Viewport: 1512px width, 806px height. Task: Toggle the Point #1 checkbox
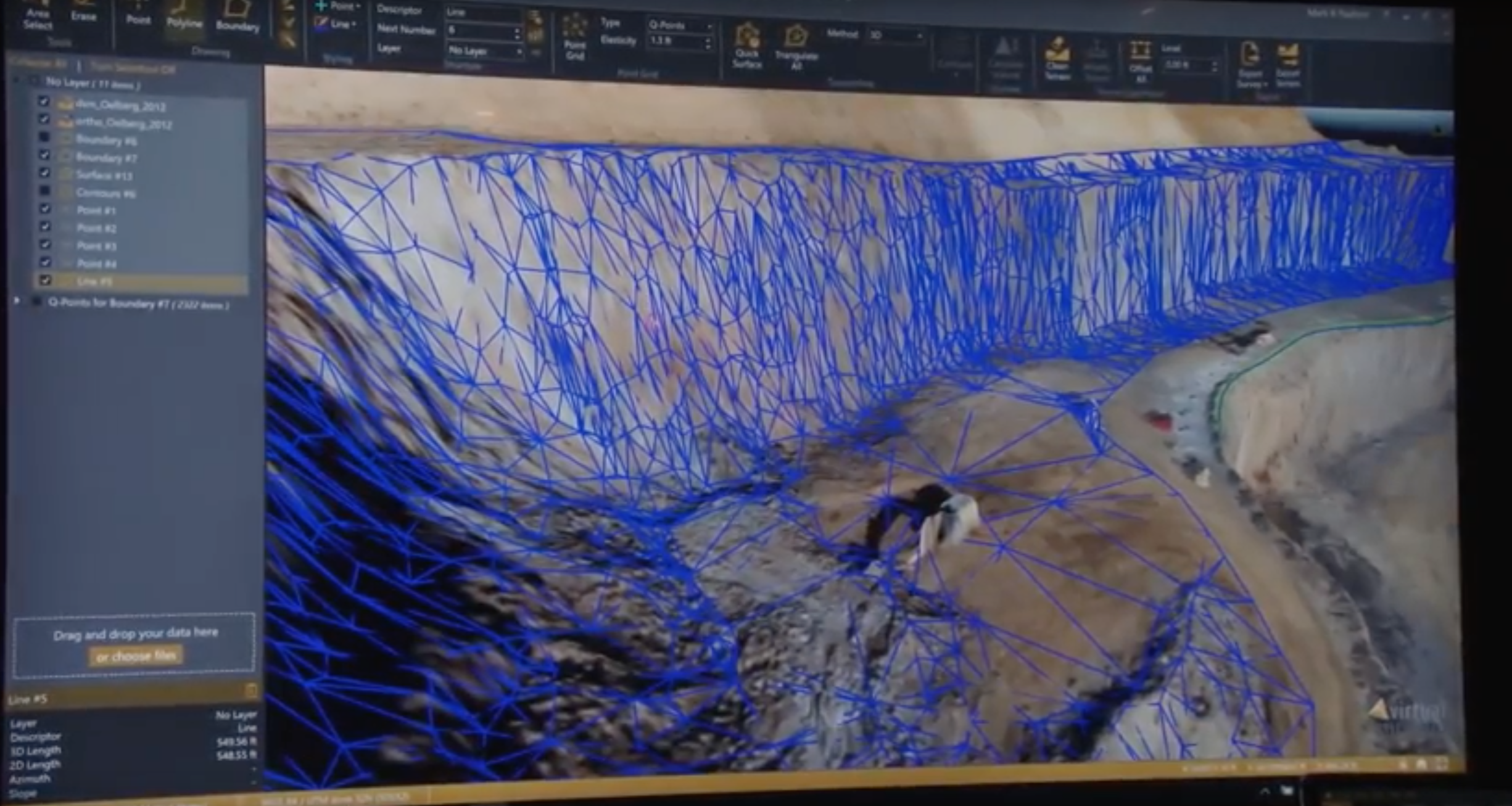44,209
